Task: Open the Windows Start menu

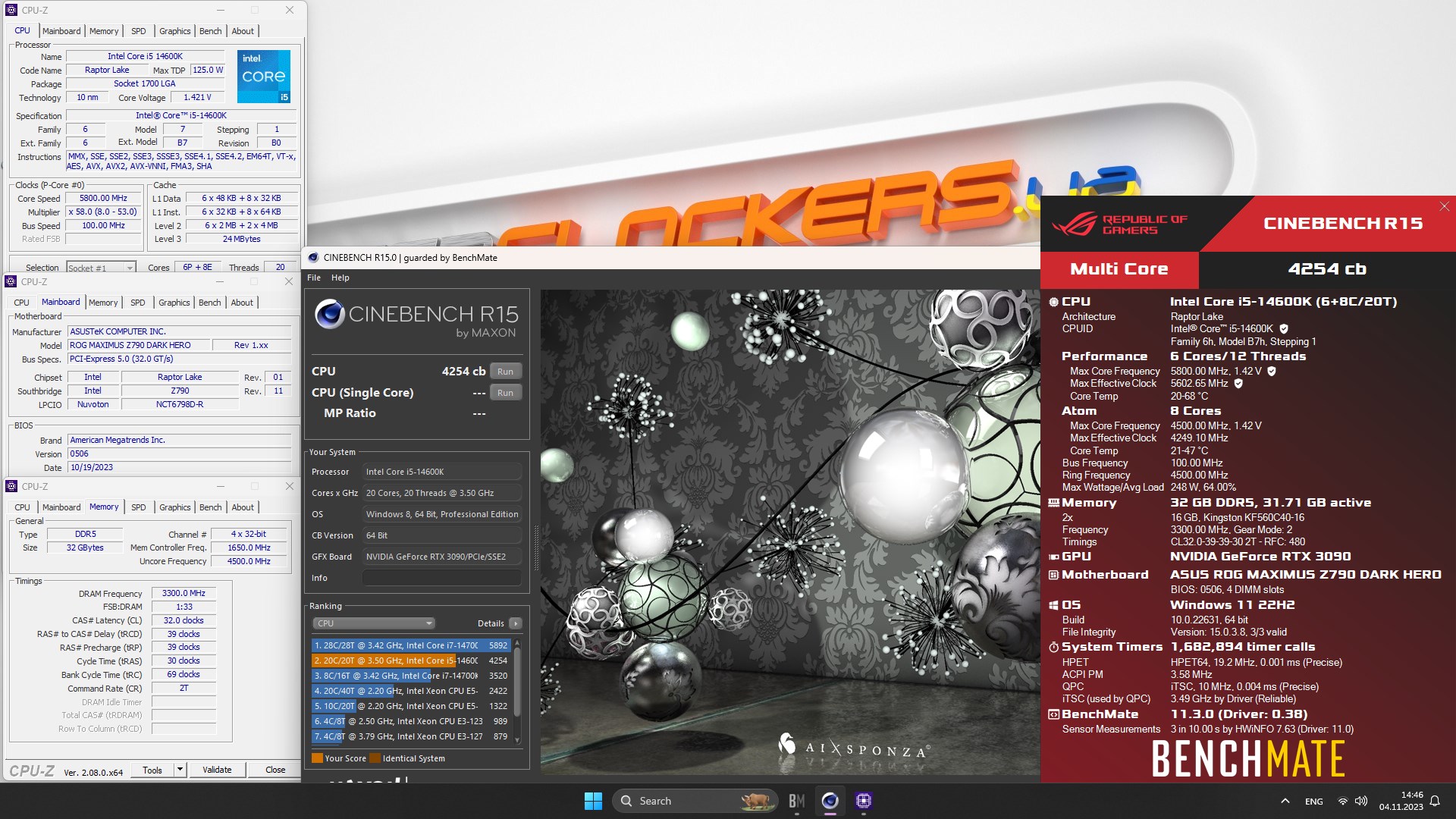Action: [x=593, y=801]
